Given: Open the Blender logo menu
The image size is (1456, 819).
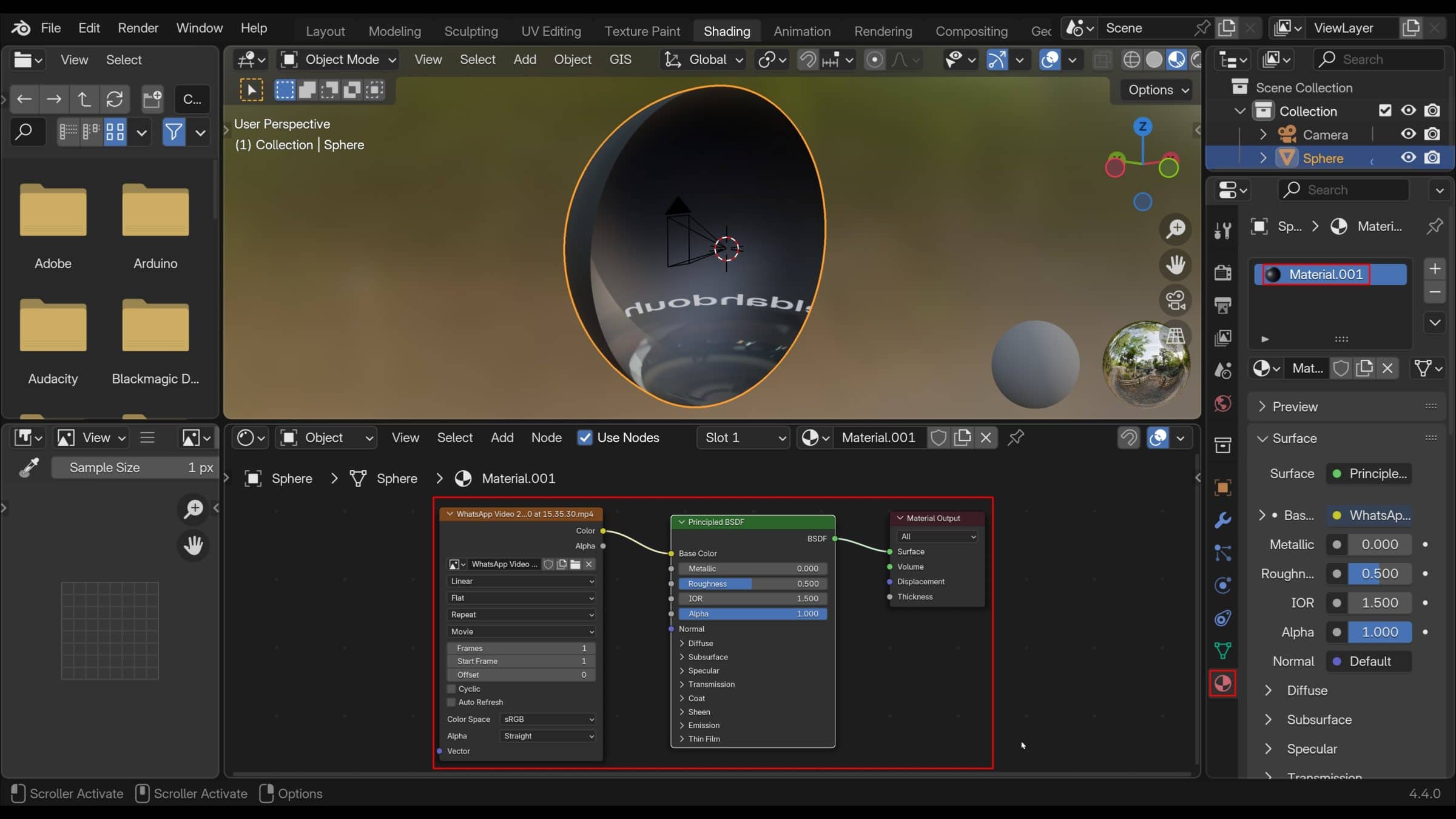Looking at the screenshot, I should pos(21,28).
